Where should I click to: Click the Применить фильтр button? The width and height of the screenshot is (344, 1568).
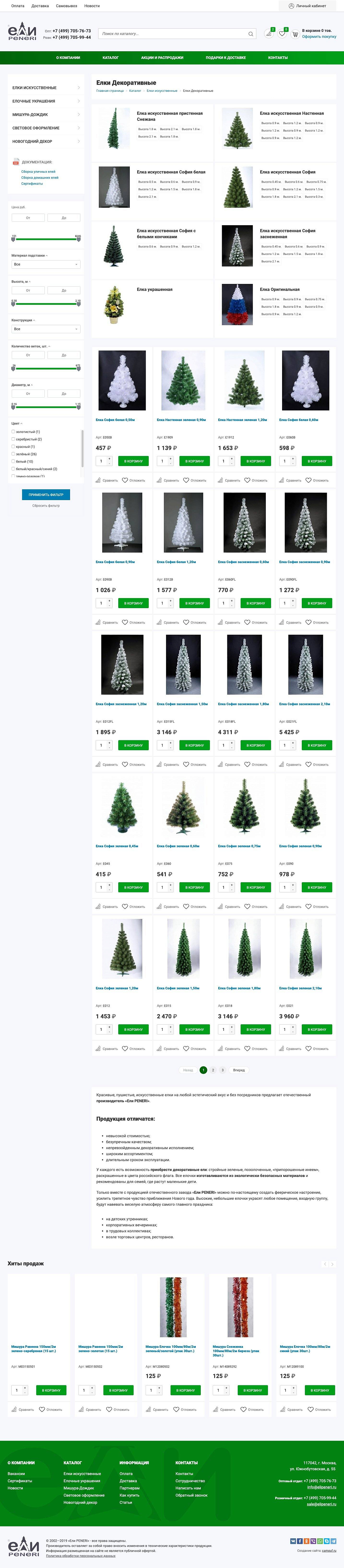point(46,494)
